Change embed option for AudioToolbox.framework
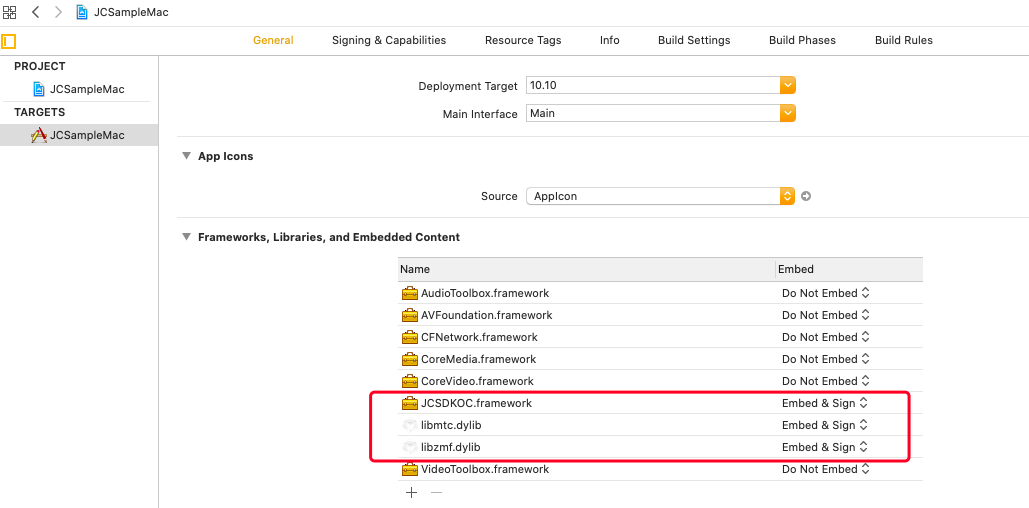 pos(826,293)
